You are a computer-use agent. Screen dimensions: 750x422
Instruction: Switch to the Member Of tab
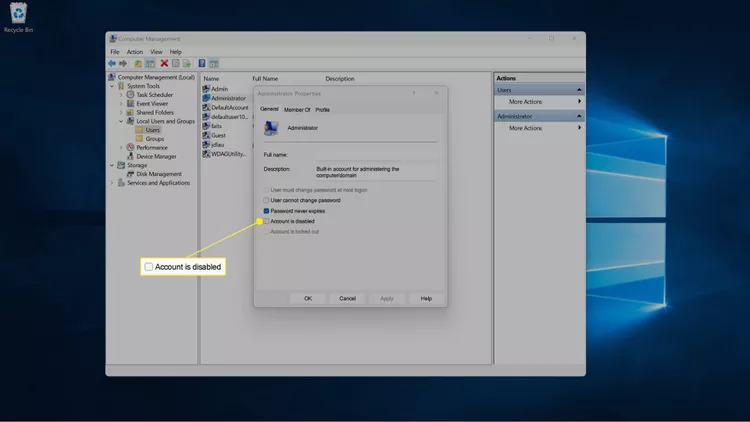[x=297, y=109]
